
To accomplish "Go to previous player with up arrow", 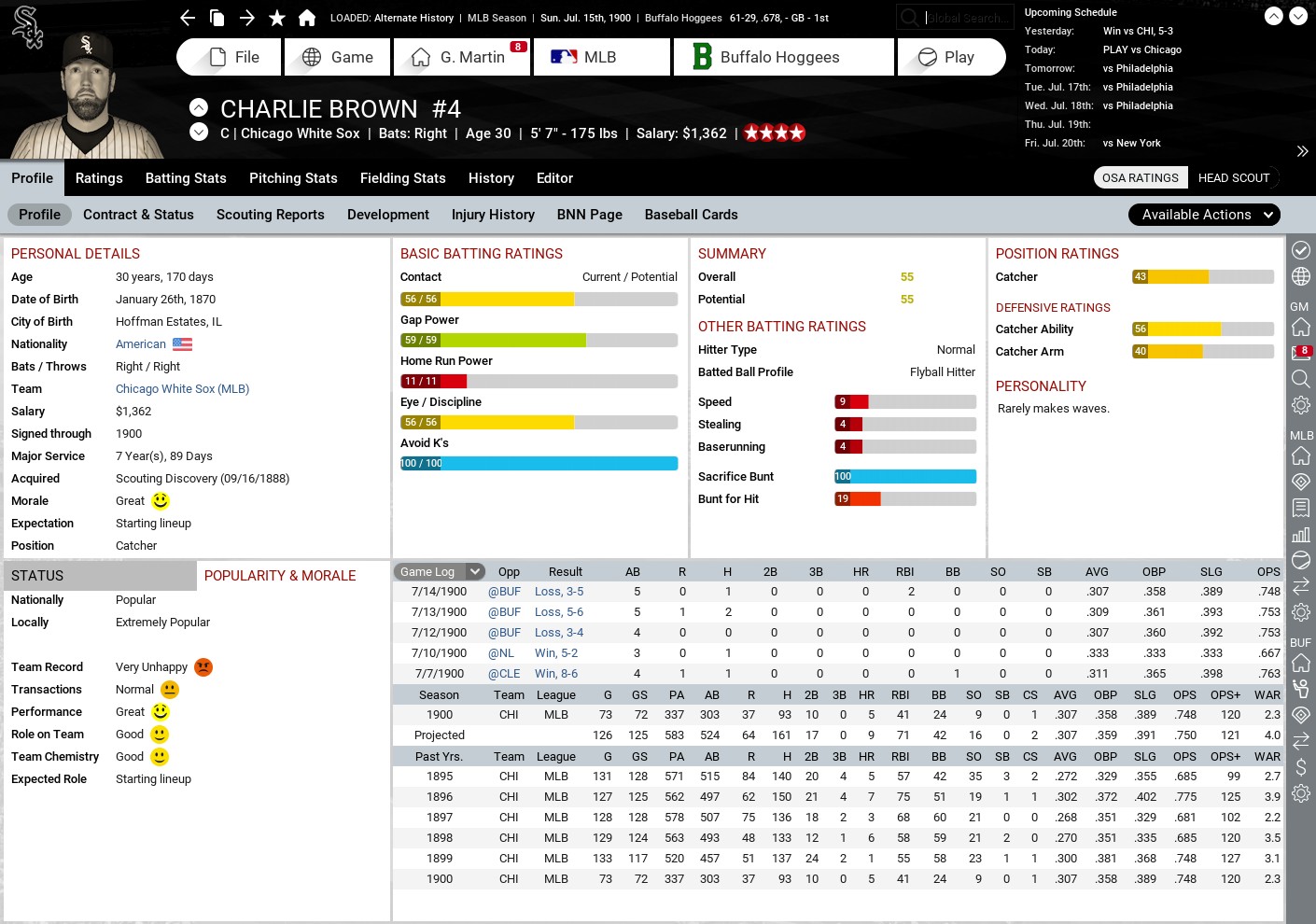I will click(x=199, y=107).
